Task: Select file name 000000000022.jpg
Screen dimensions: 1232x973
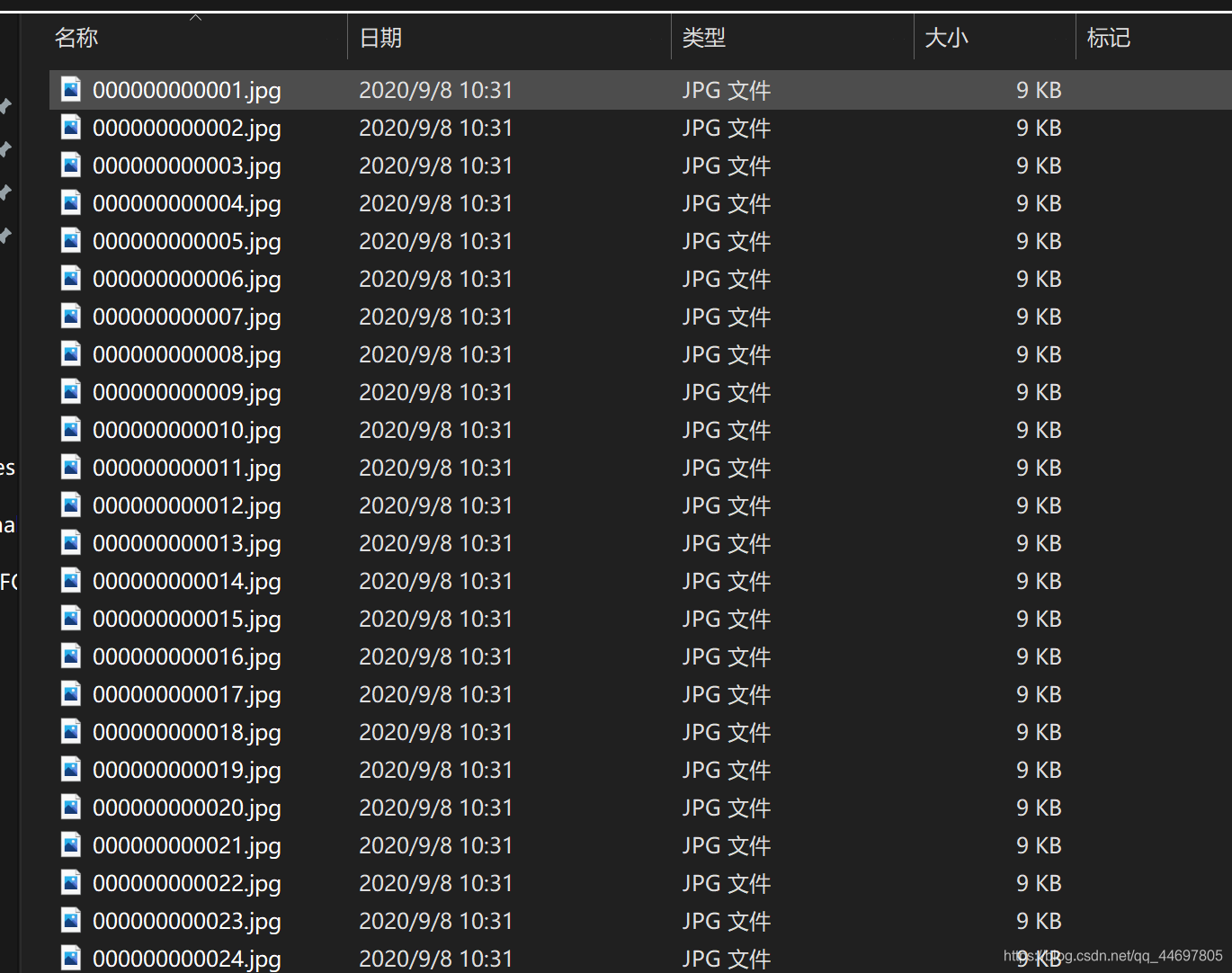Action: pyautogui.click(x=187, y=884)
